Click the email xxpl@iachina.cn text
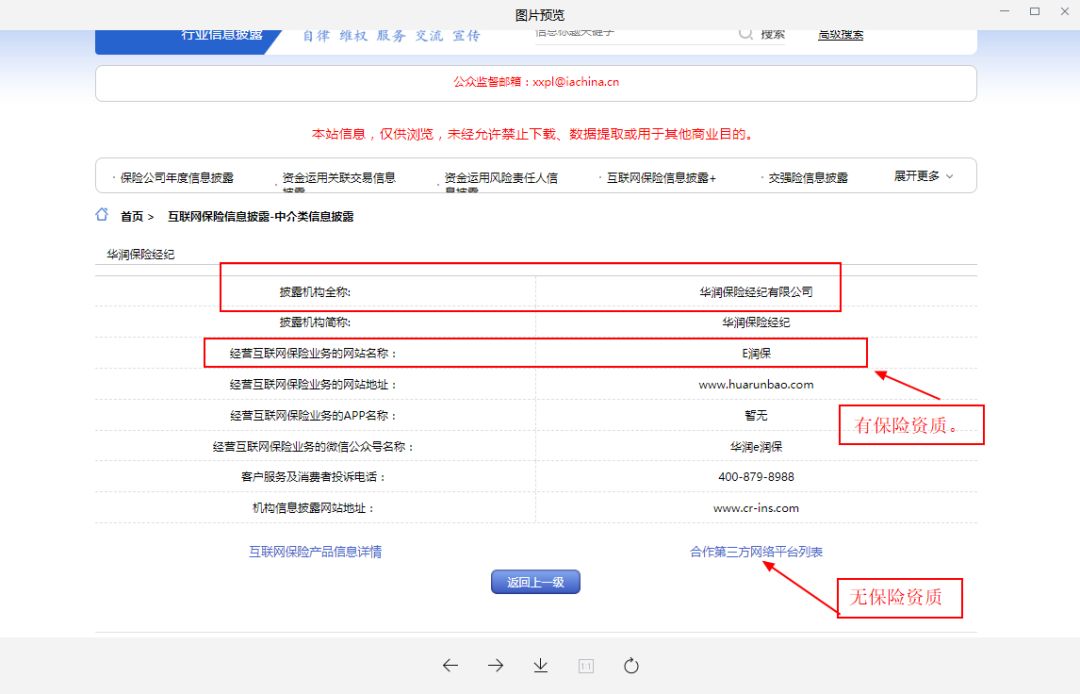Screen dimensions: 1080x694 pos(576,82)
